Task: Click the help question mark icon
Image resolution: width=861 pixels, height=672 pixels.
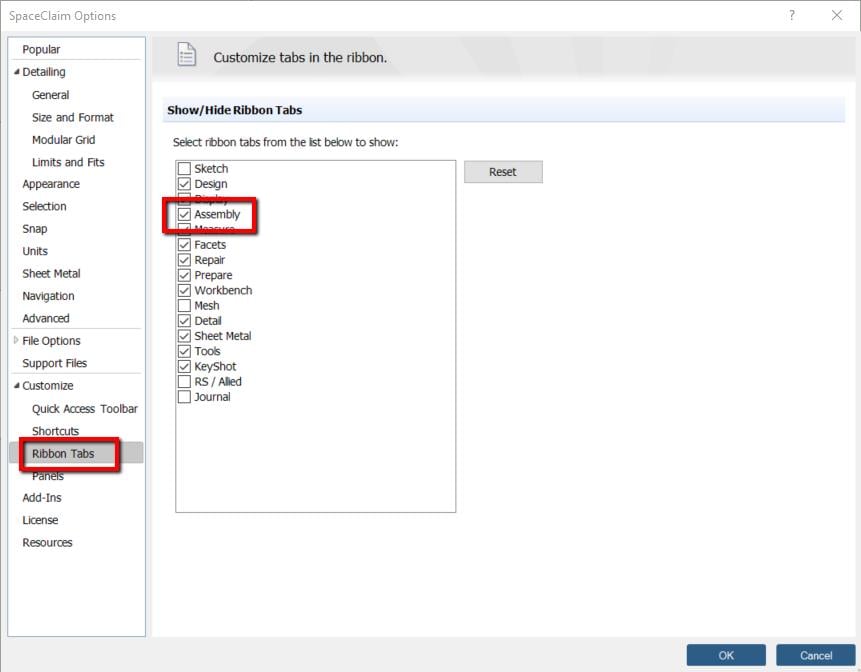Action: pyautogui.click(x=791, y=15)
